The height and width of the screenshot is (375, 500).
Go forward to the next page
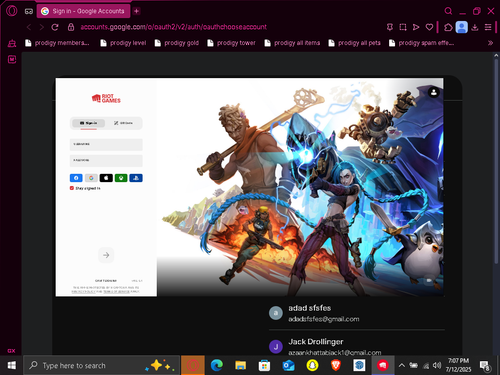[42, 27]
